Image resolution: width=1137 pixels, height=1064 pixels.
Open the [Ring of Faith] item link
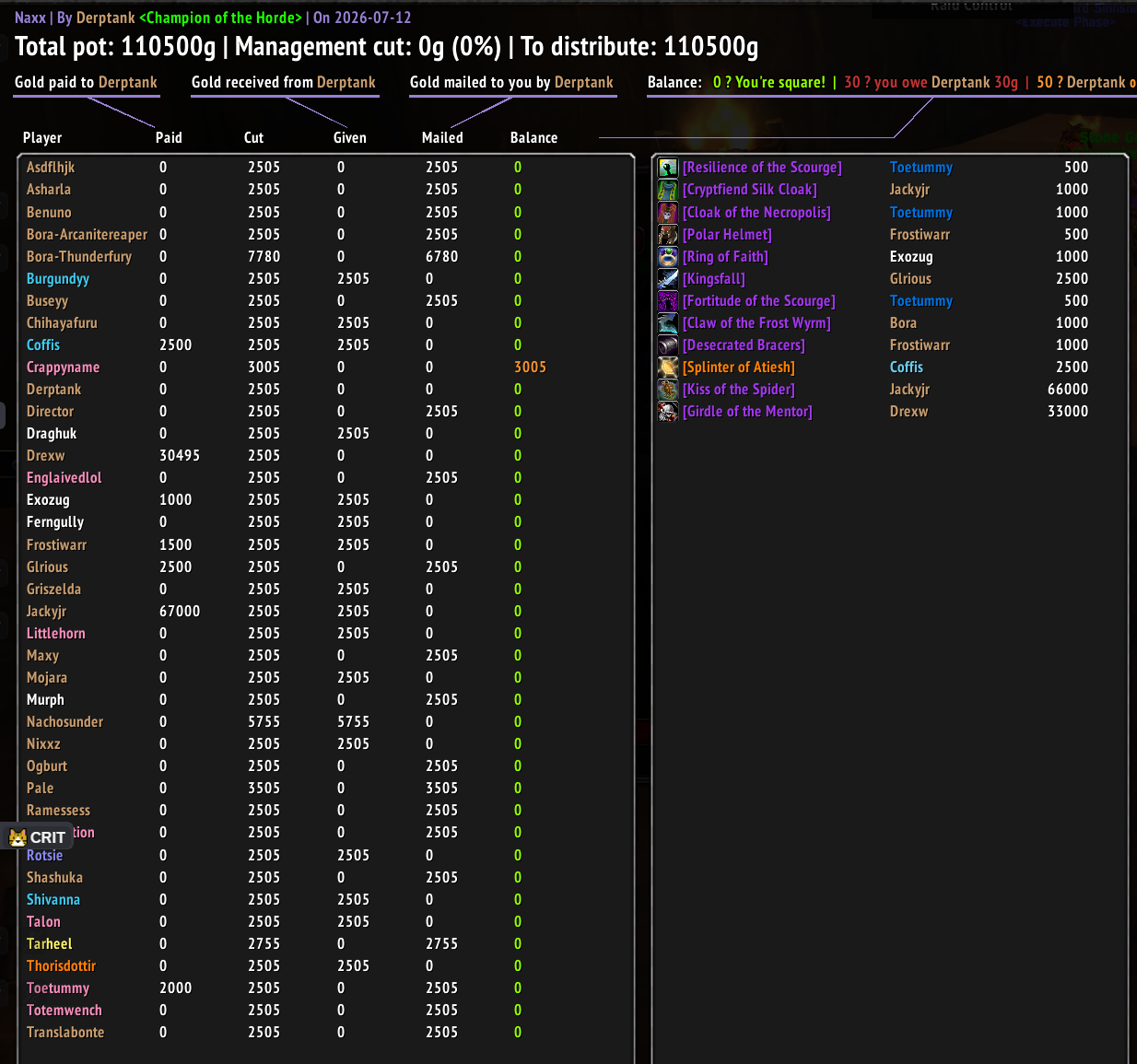point(725,256)
